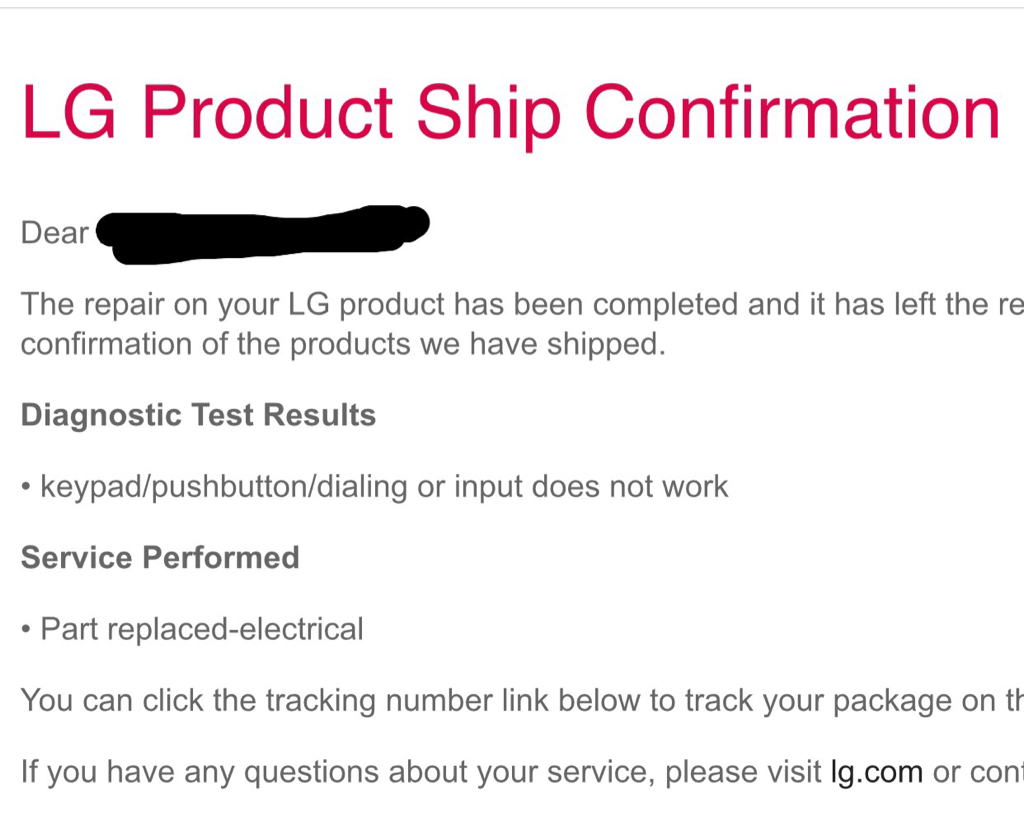
Task: Click "confirmation of the products we have shipped" line
Action: coord(342,344)
